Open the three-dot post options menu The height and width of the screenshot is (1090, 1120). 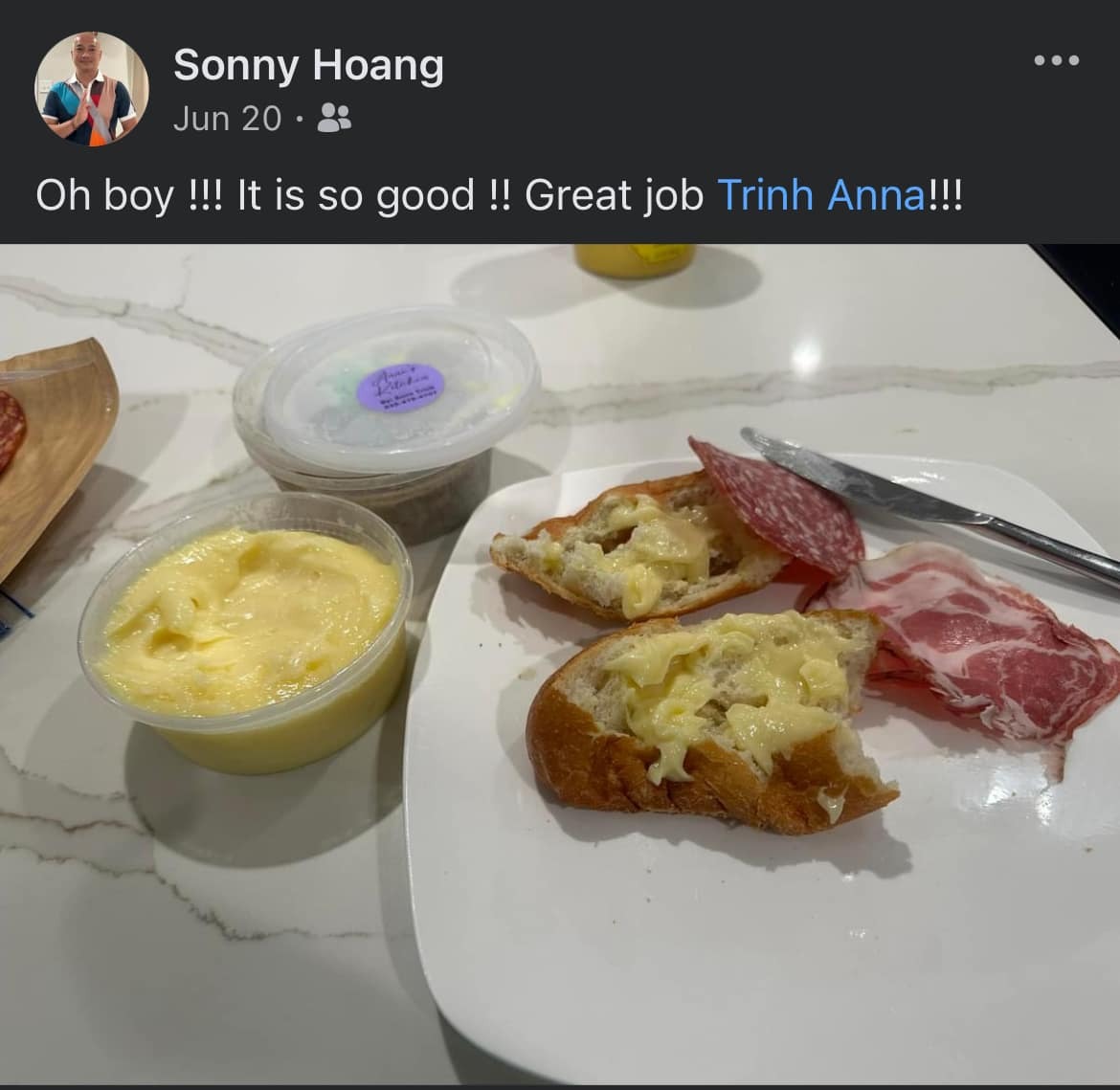click(1057, 60)
